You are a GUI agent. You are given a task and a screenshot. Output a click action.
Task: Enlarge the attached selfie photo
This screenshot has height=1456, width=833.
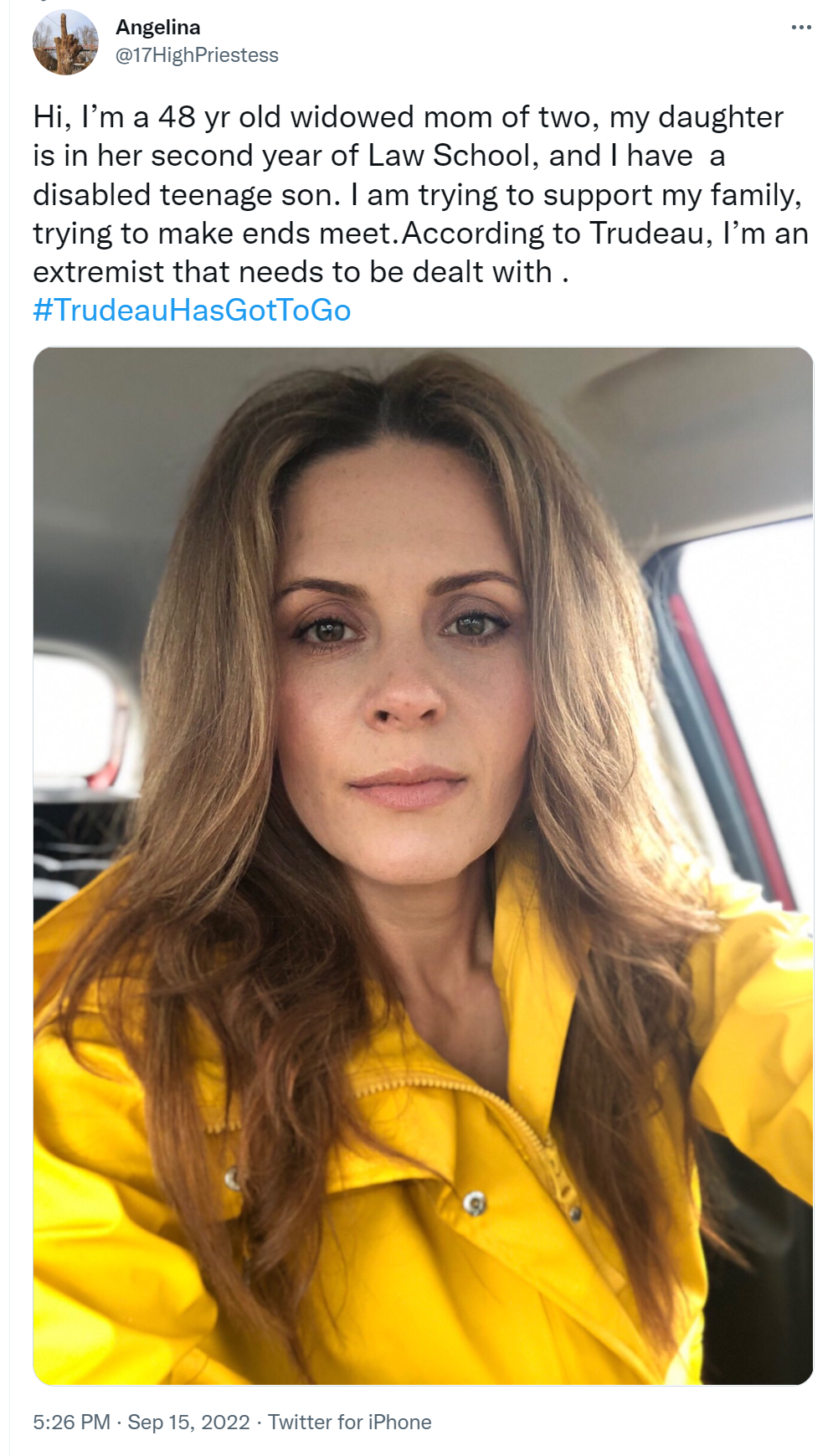click(x=423, y=866)
